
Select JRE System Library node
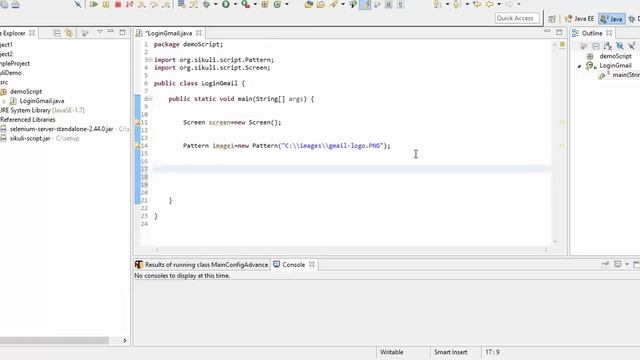(x=42, y=110)
